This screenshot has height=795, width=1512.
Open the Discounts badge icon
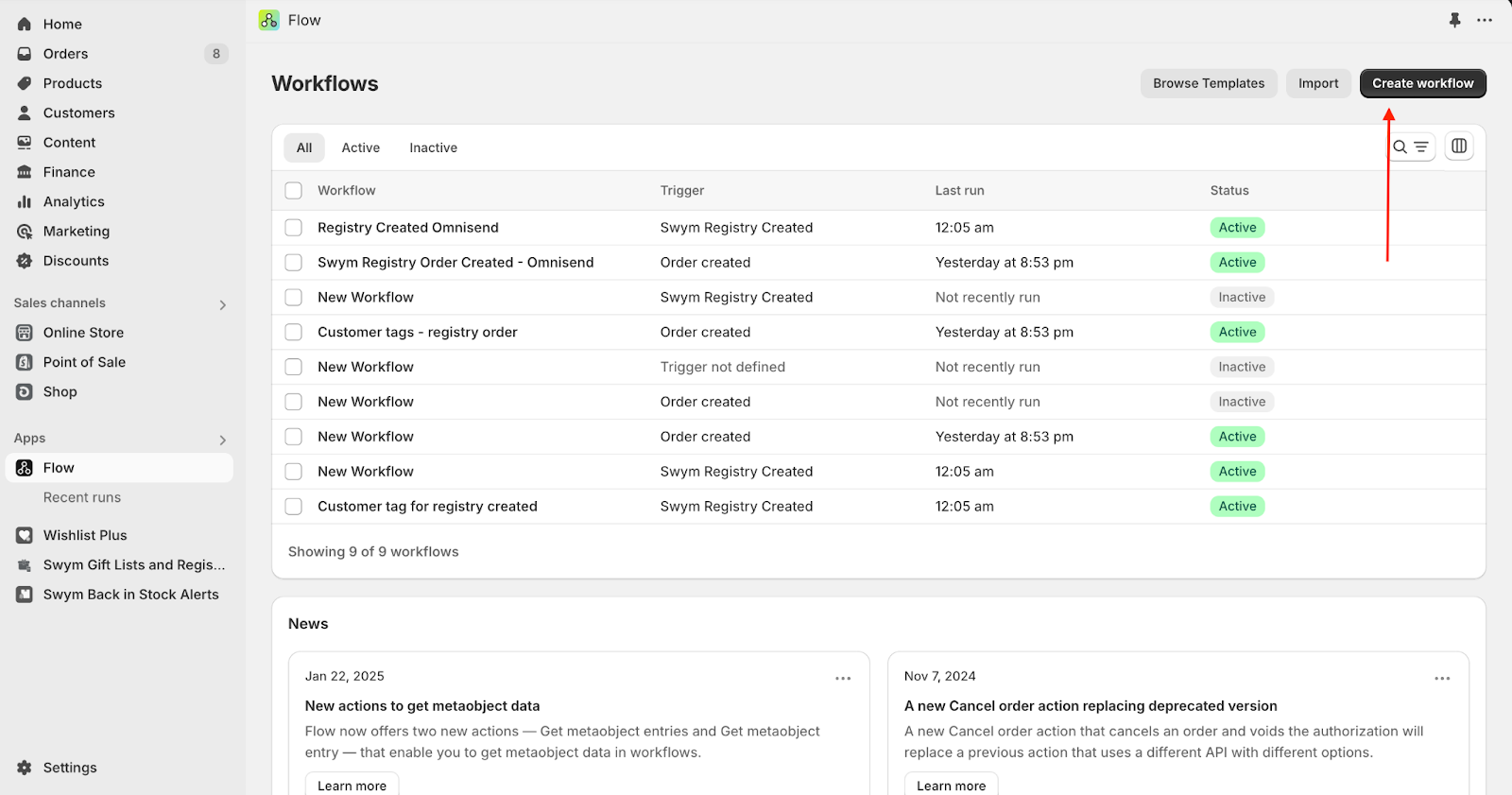(25, 261)
